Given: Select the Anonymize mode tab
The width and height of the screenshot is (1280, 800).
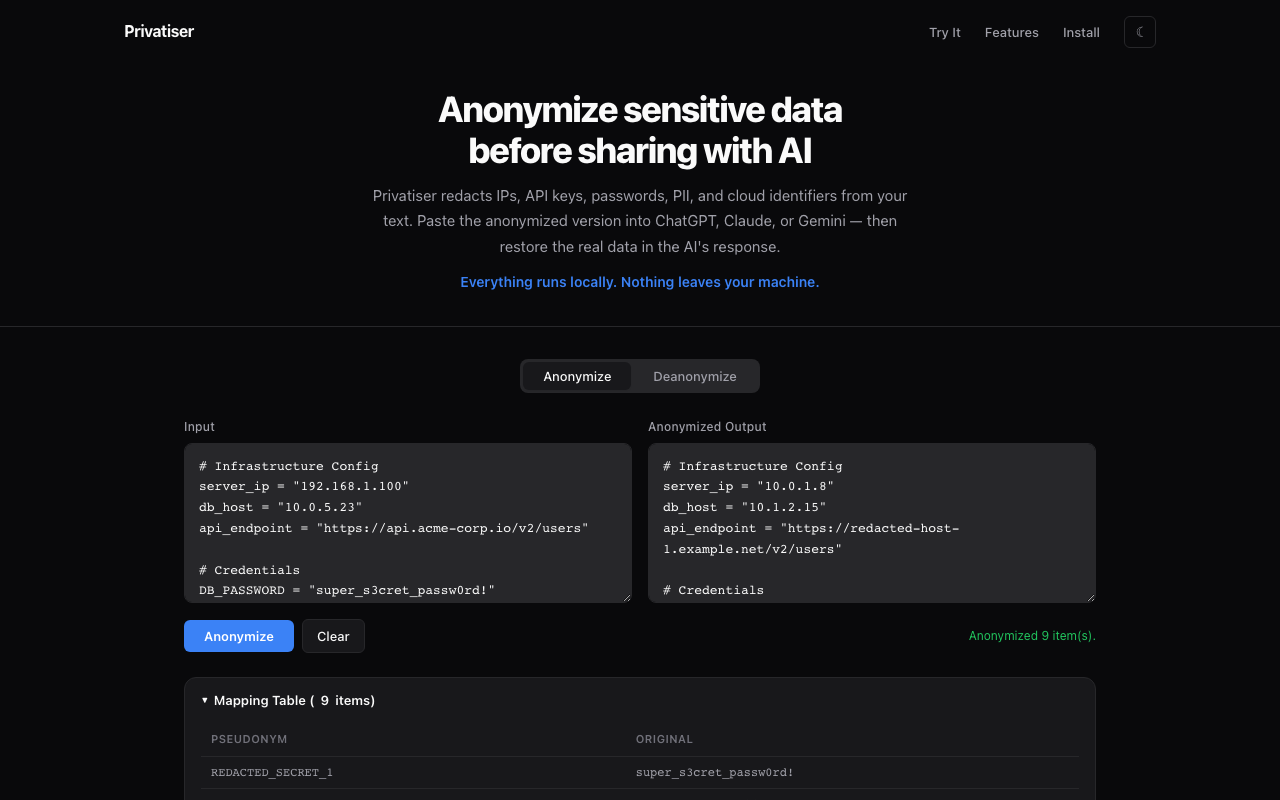Looking at the screenshot, I should [577, 376].
